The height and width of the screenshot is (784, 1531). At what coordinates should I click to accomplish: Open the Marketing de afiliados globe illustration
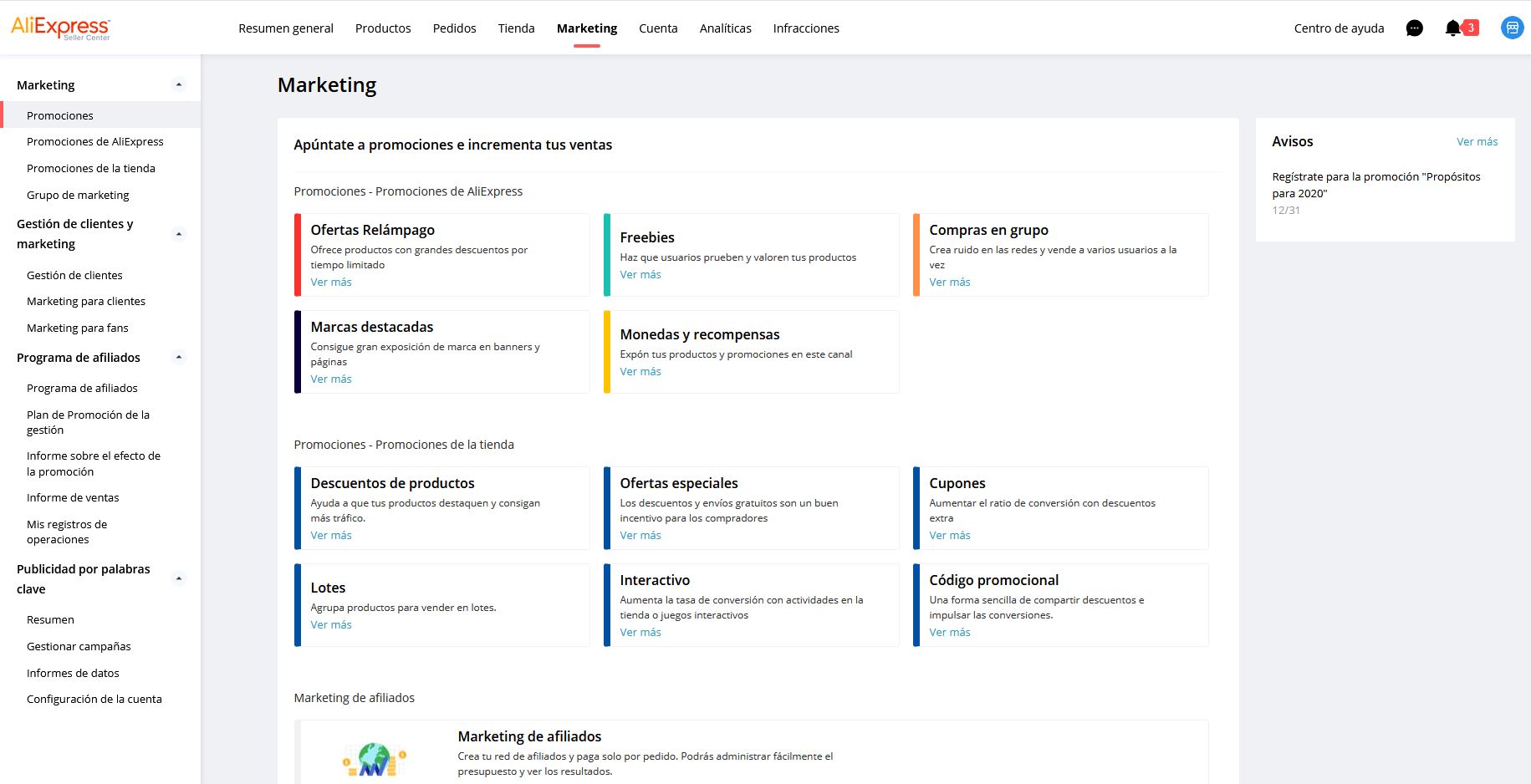(x=375, y=760)
